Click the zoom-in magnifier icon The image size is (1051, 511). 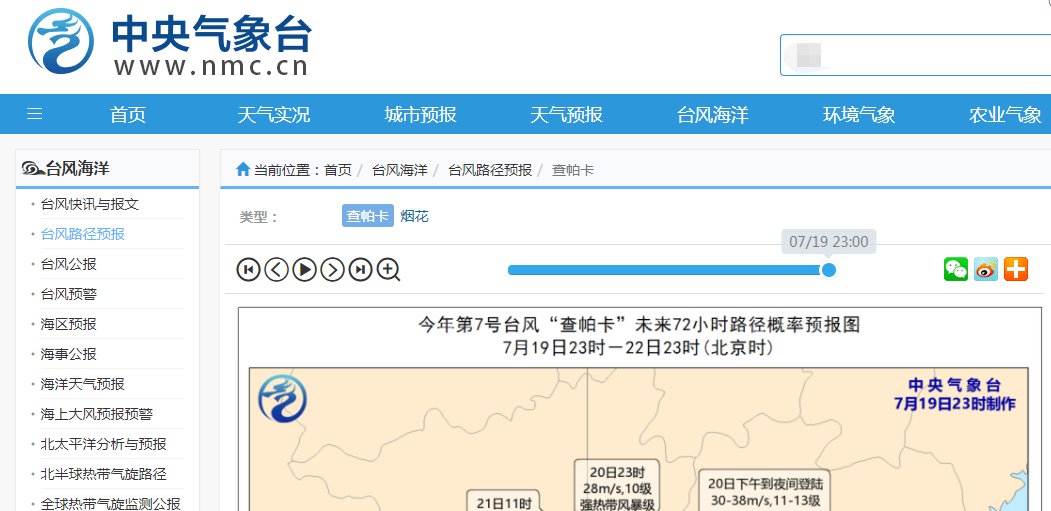388,269
